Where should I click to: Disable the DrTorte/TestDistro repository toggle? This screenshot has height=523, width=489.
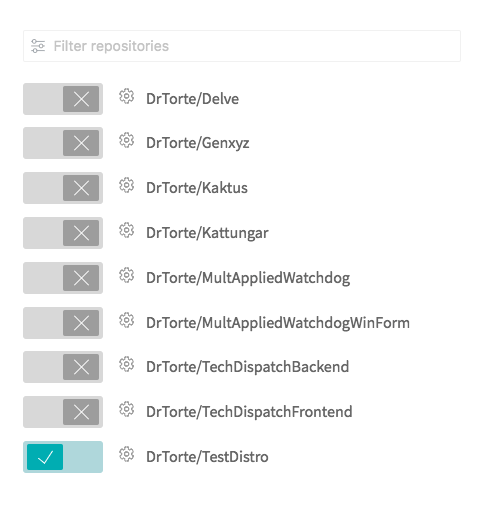tap(63, 457)
